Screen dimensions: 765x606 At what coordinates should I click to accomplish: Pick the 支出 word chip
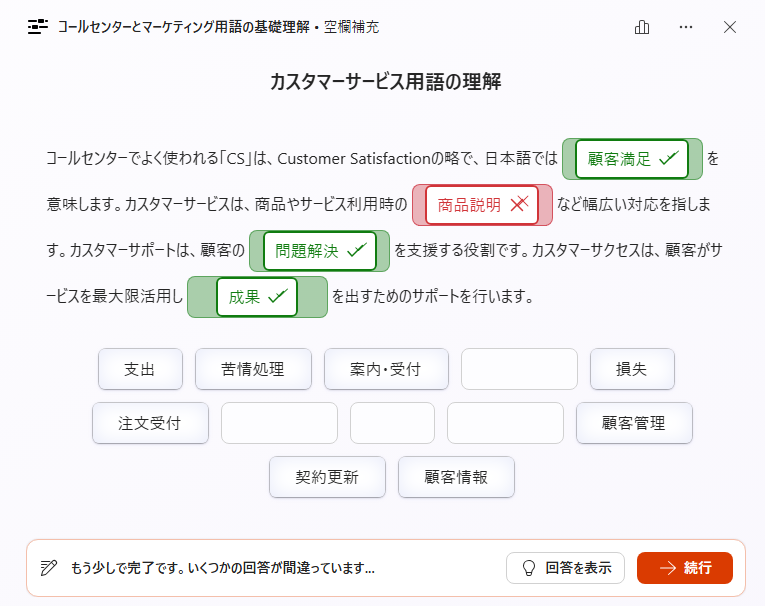pyautogui.click(x=140, y=369)
